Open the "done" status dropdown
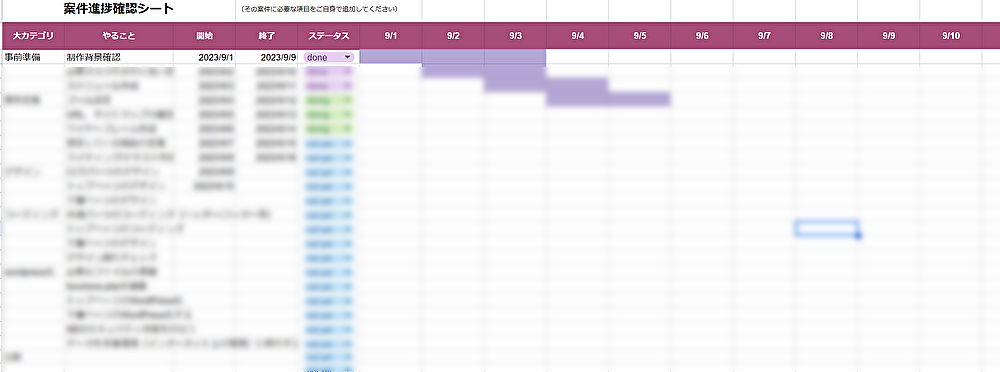This screenshot has width=1000, height=372. tap(329, 57)
